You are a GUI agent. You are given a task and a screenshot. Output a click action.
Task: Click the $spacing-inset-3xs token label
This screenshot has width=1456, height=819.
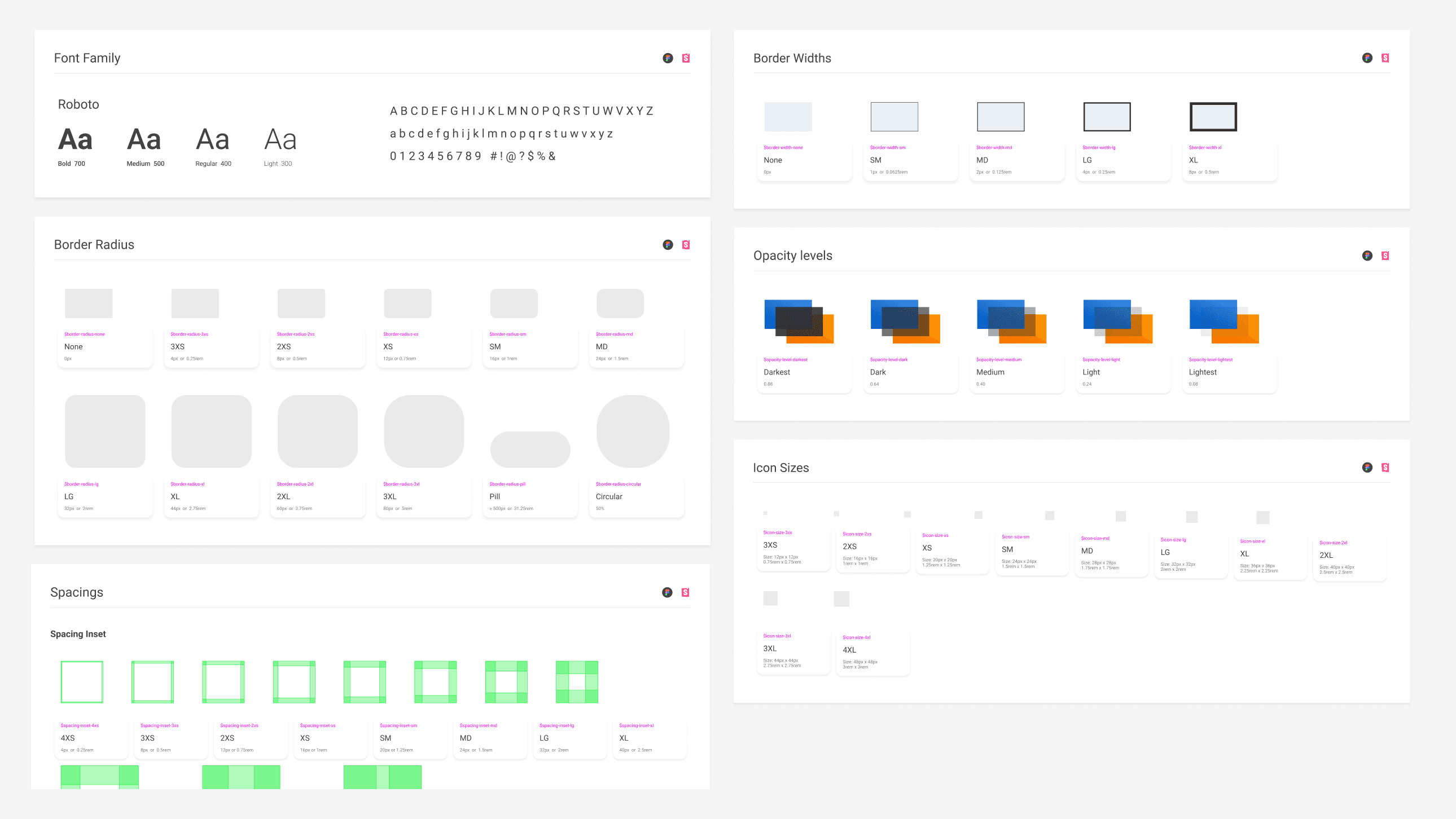point(159,725)
